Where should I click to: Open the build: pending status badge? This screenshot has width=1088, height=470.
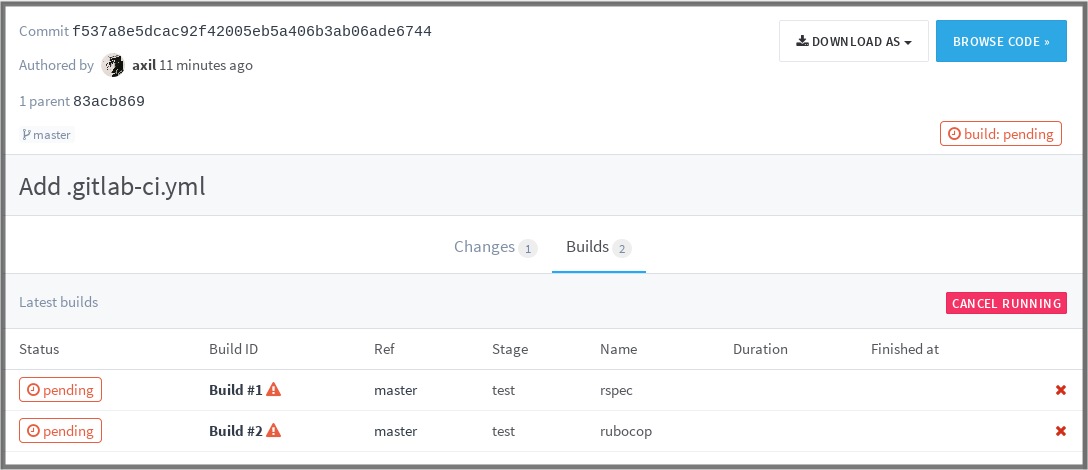coord(1001,134)
